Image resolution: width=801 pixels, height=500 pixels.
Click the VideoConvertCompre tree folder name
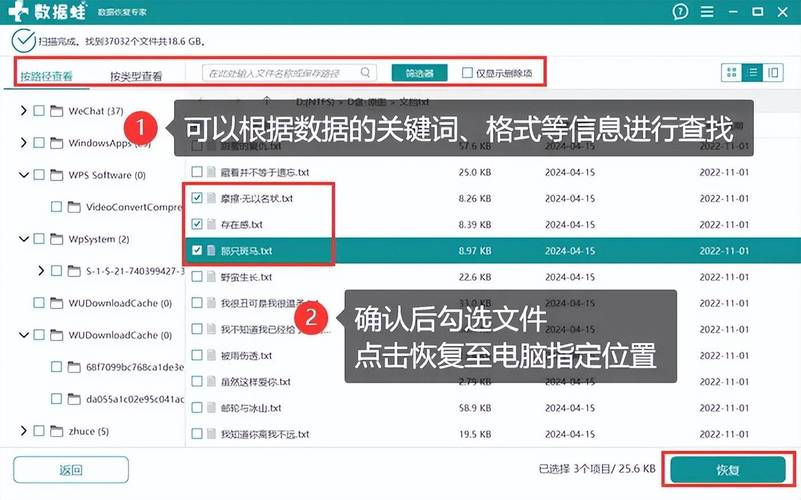tap(134, 207)
